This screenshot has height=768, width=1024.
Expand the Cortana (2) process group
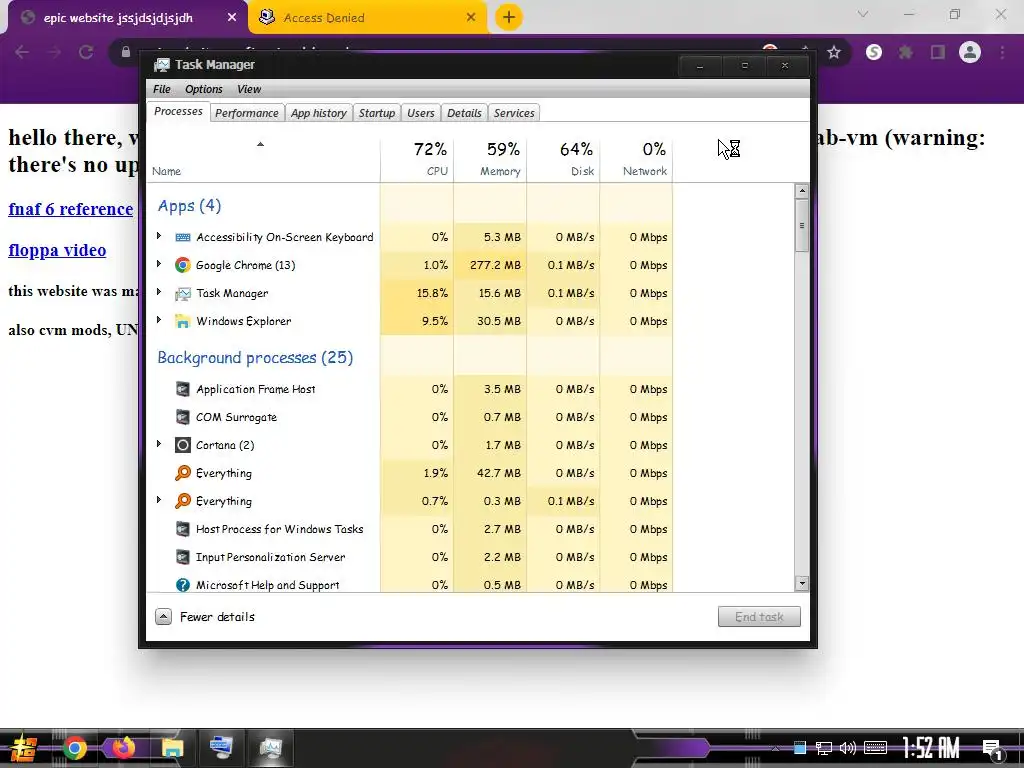pos(159,444)
